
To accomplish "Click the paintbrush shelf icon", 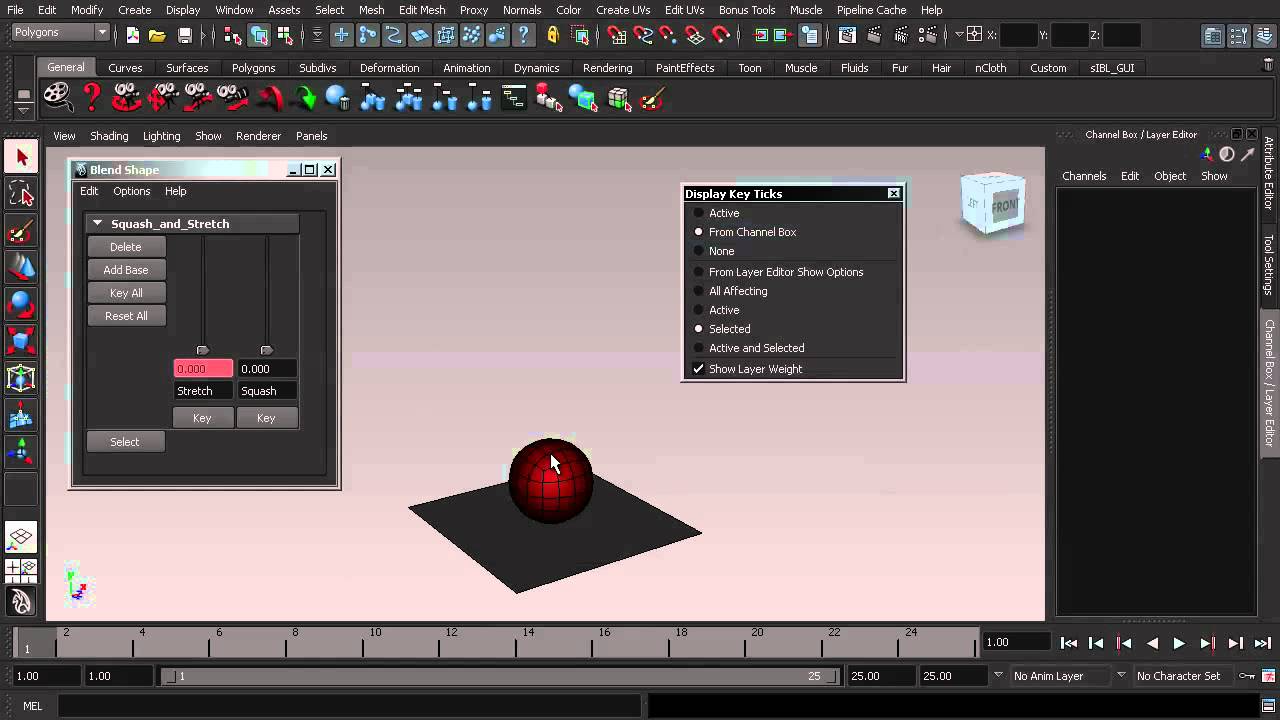I will click(652, 98).
